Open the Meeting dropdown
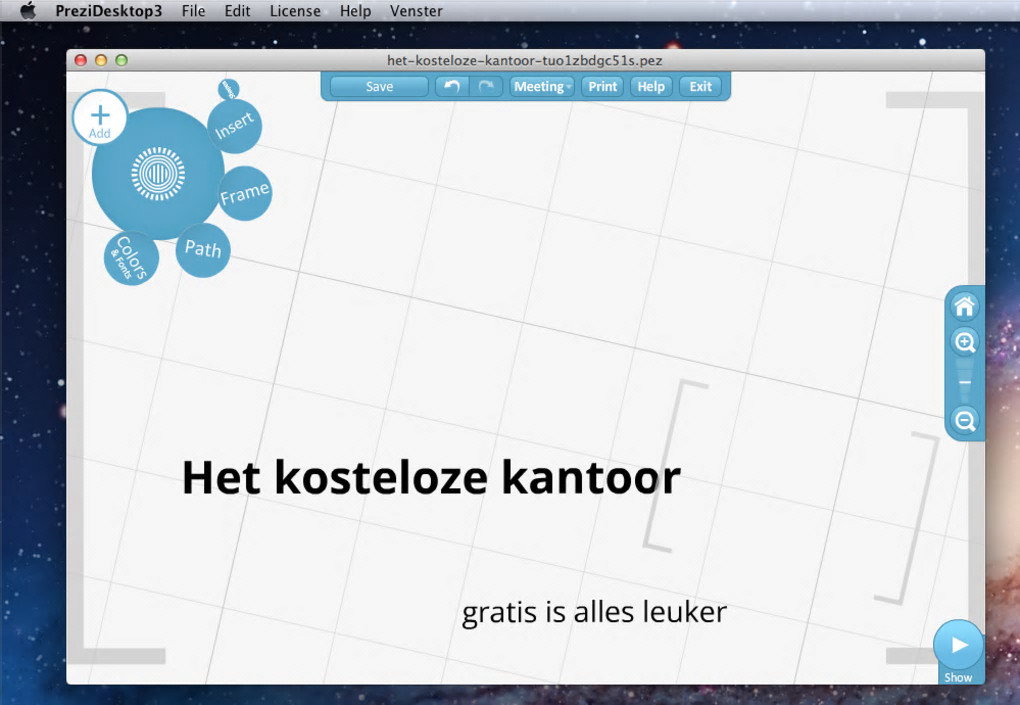Screen dimensions: 1020x705 542,86
